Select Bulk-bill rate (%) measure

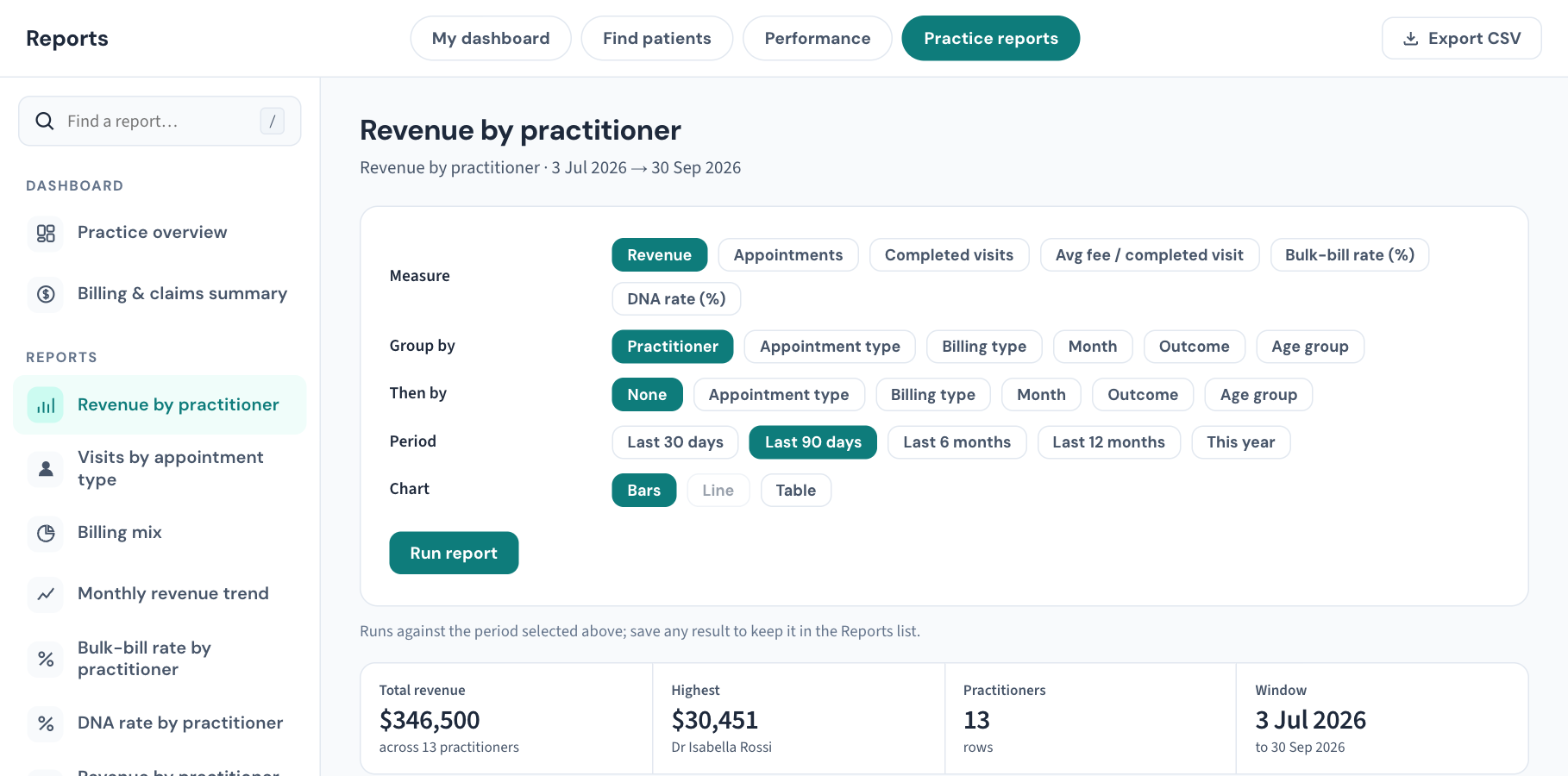(1350, 255)
